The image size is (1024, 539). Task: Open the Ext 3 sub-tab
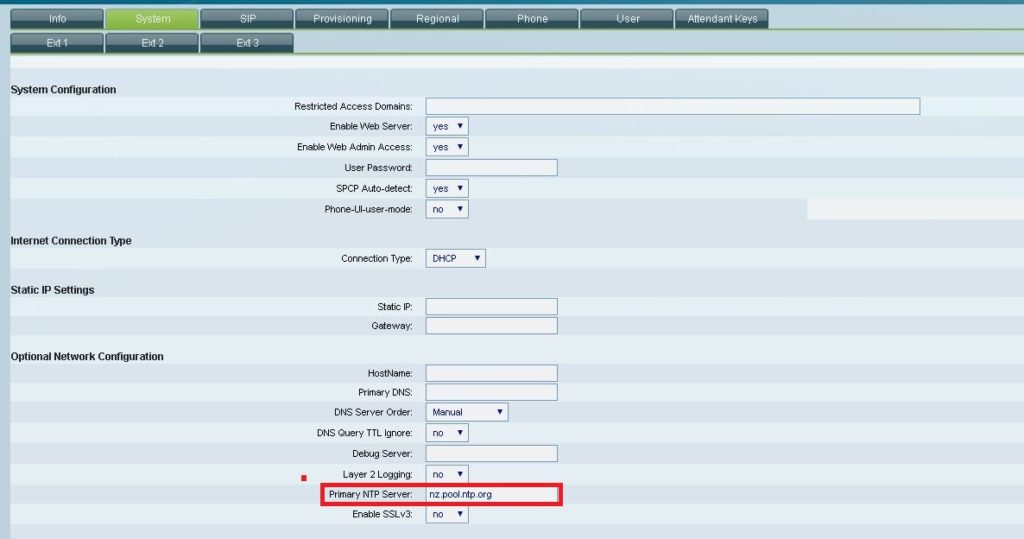tap(247, 43)
